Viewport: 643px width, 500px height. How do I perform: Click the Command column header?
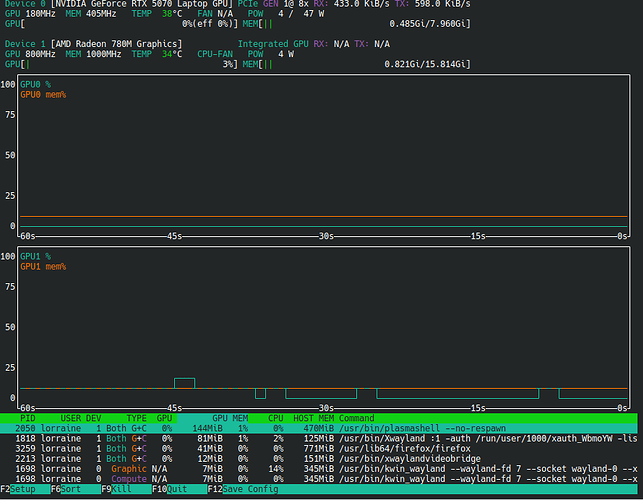(x=356, y=418)
